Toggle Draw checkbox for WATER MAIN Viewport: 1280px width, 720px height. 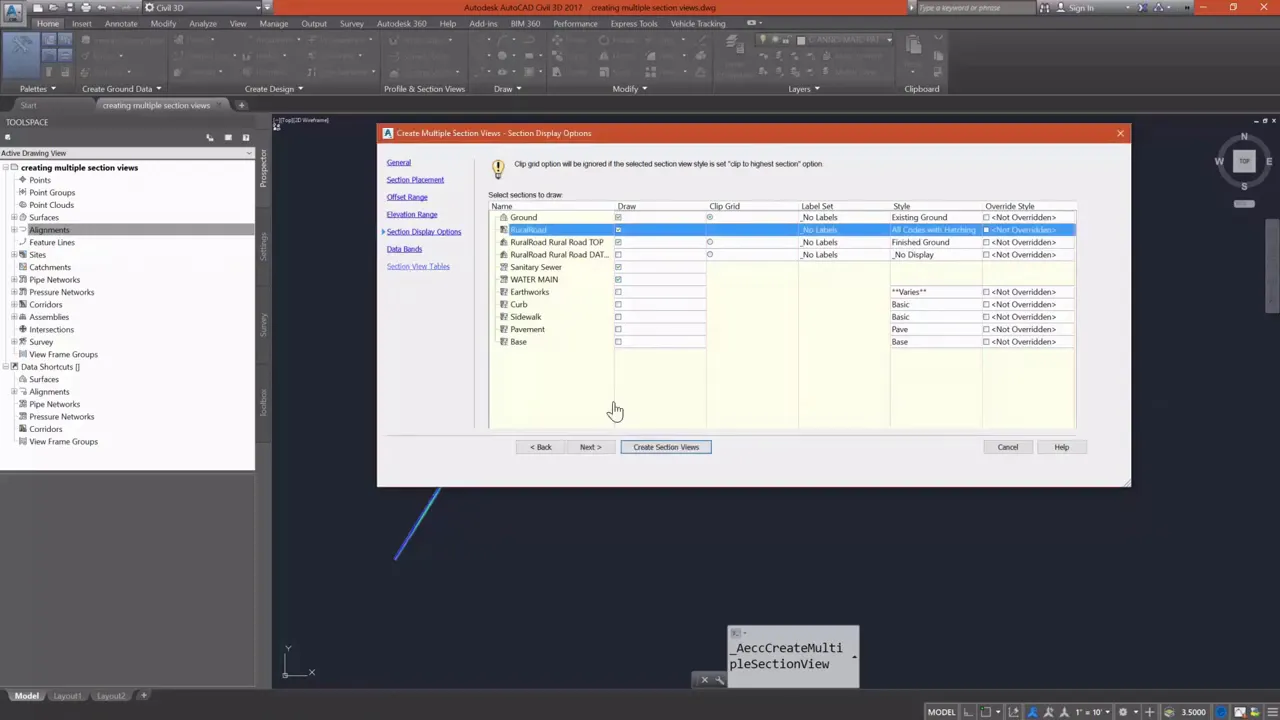[x=618, y=279]
